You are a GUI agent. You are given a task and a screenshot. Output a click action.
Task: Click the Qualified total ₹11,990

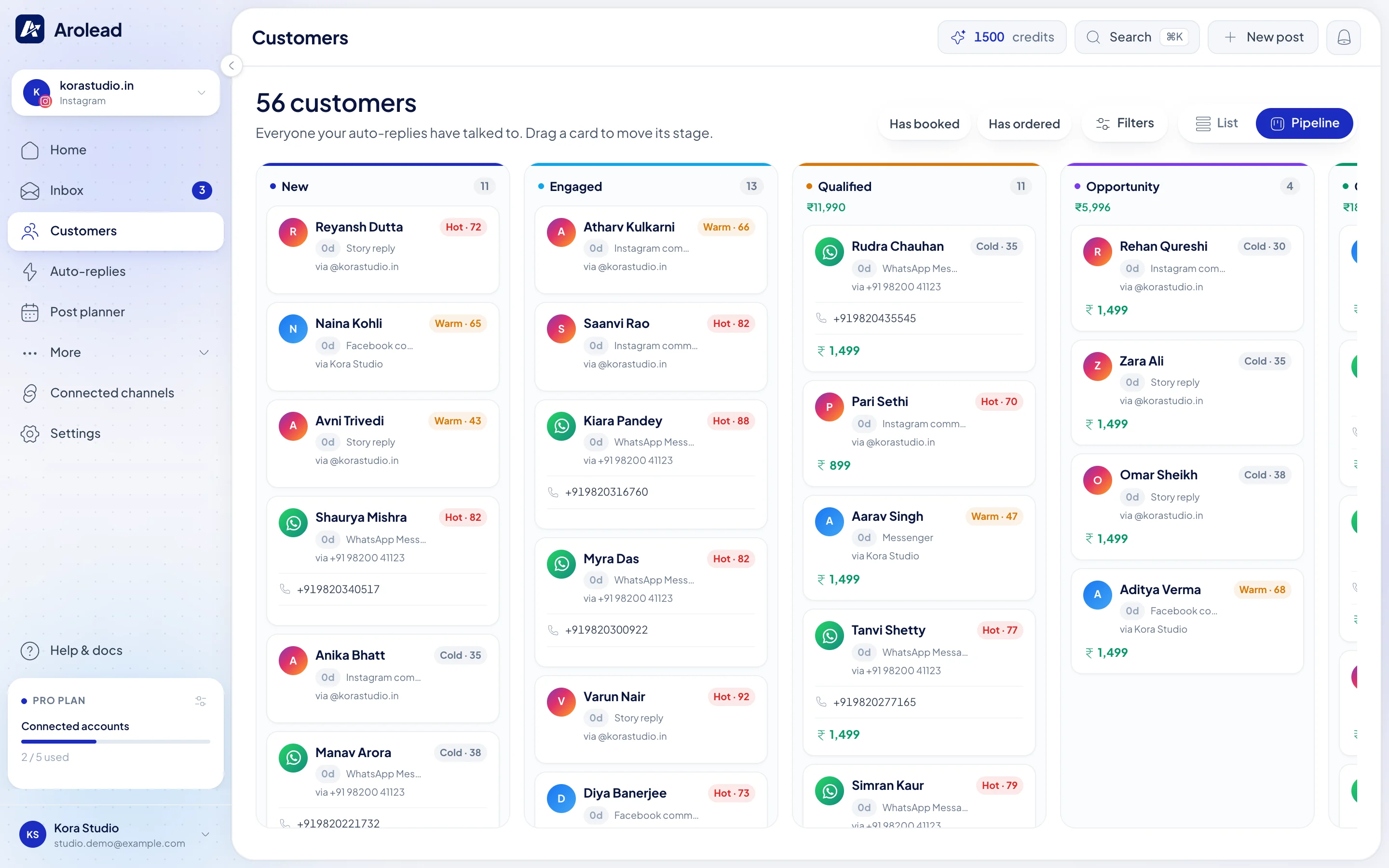pyautogui.click(x=826, y=207)
